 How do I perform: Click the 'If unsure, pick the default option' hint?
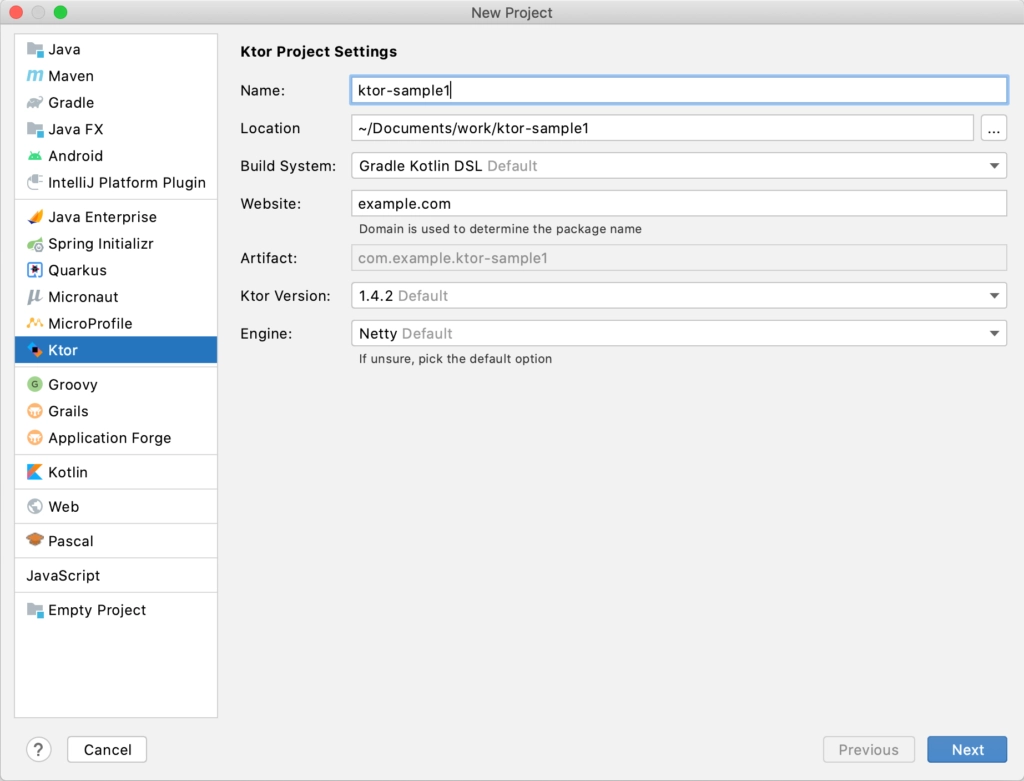[x=455, y=359]
